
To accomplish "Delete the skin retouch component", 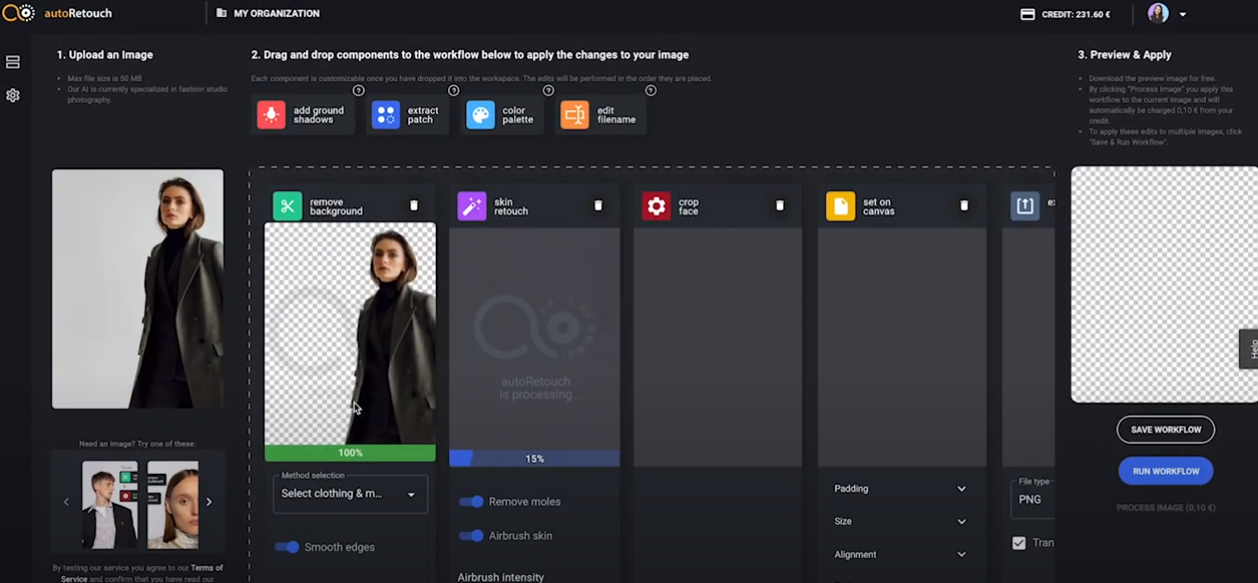I will click(598, 205).
